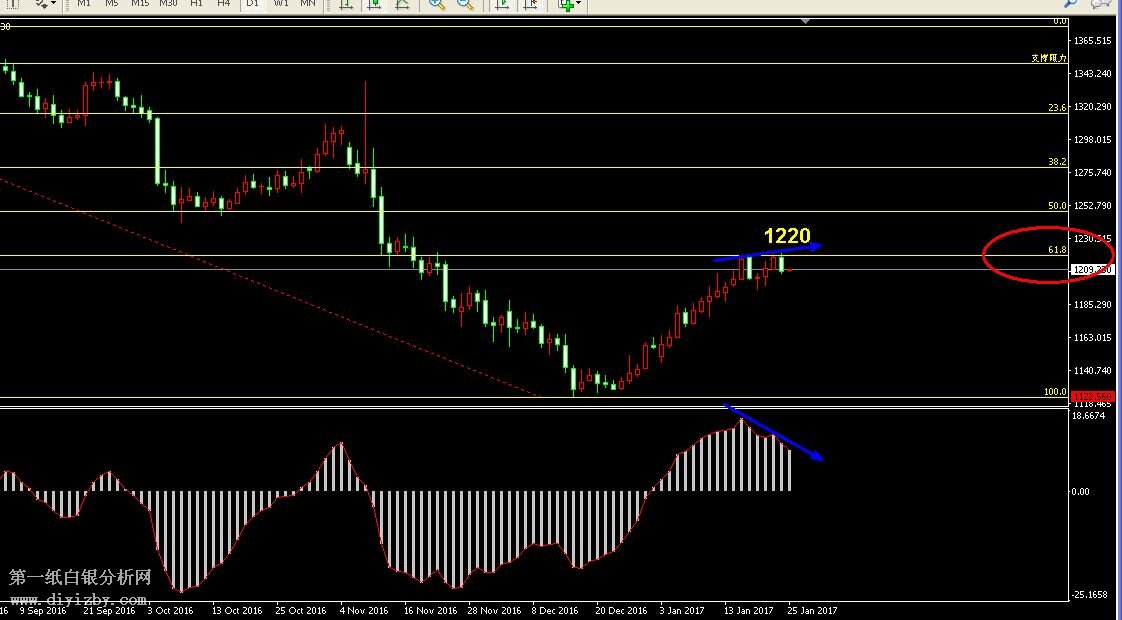The height and width of the screenshot is (620, 1122).
Task: Zoom in on the chart
Action: (437, 4)
